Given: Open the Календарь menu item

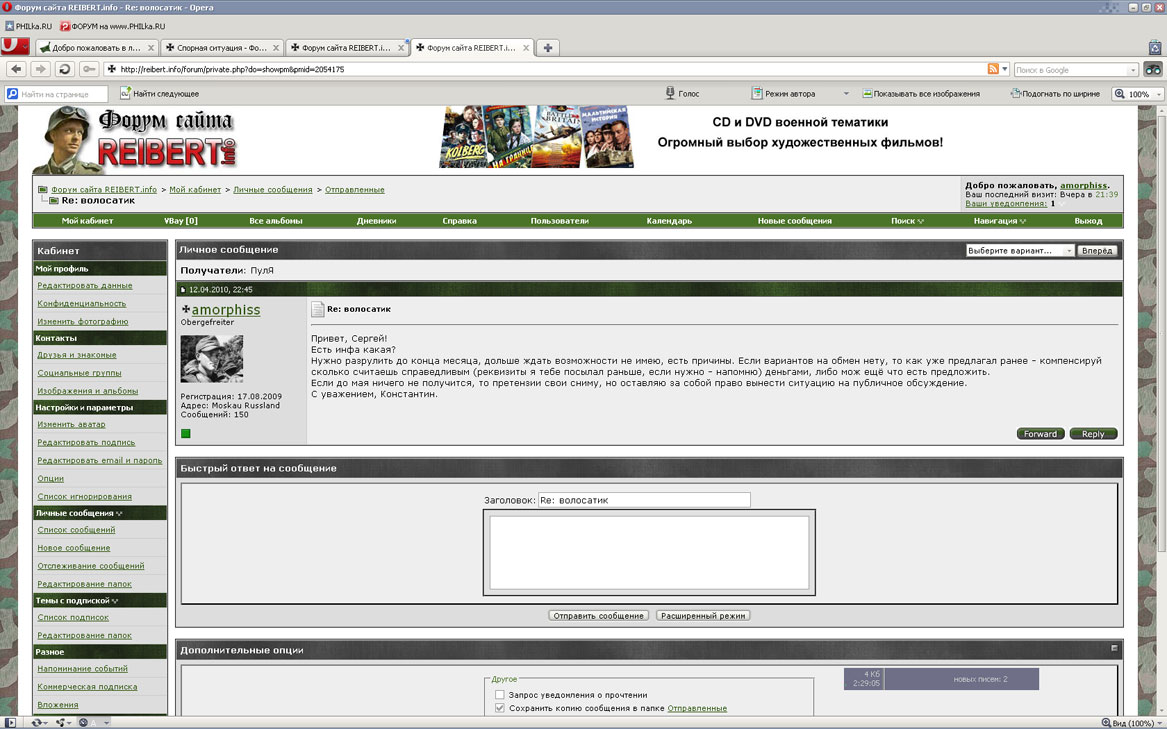Looking at the screenshot, I should click(x=669, y=220).
